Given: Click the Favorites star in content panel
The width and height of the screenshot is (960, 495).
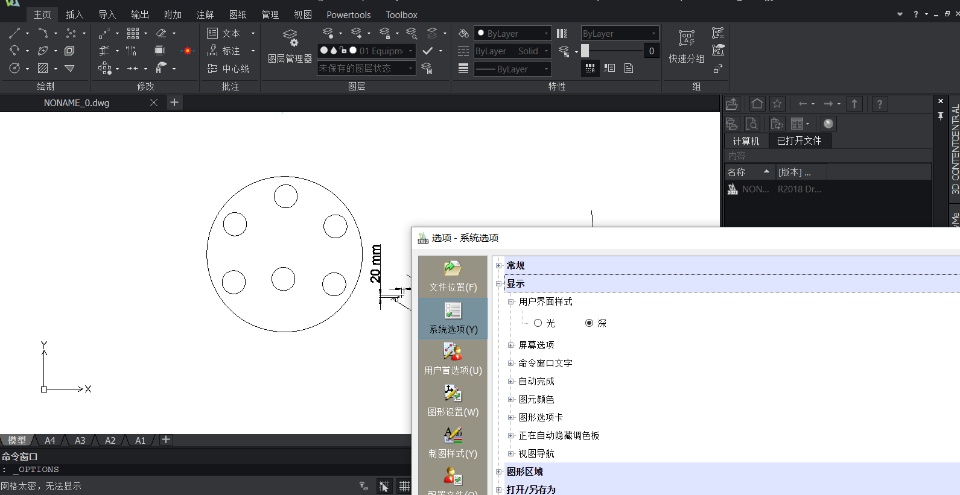Looking at the screenshot, I should (778, 104).
